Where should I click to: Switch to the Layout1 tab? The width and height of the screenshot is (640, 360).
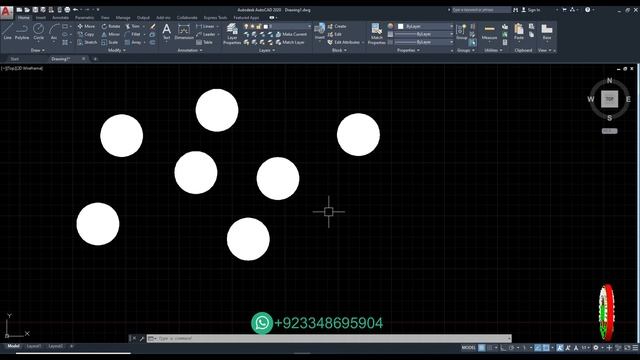pyautogui.click(x=33, y=346)
